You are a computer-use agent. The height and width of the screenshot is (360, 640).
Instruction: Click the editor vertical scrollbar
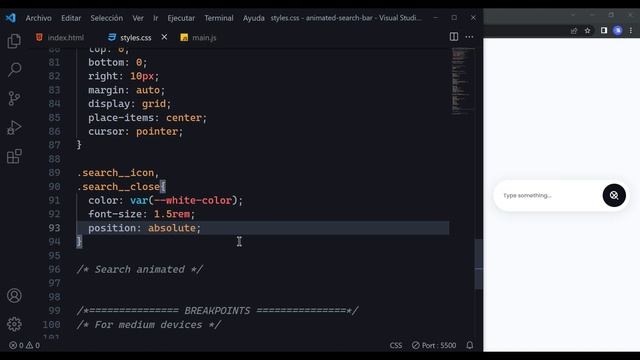pos(479,264)
